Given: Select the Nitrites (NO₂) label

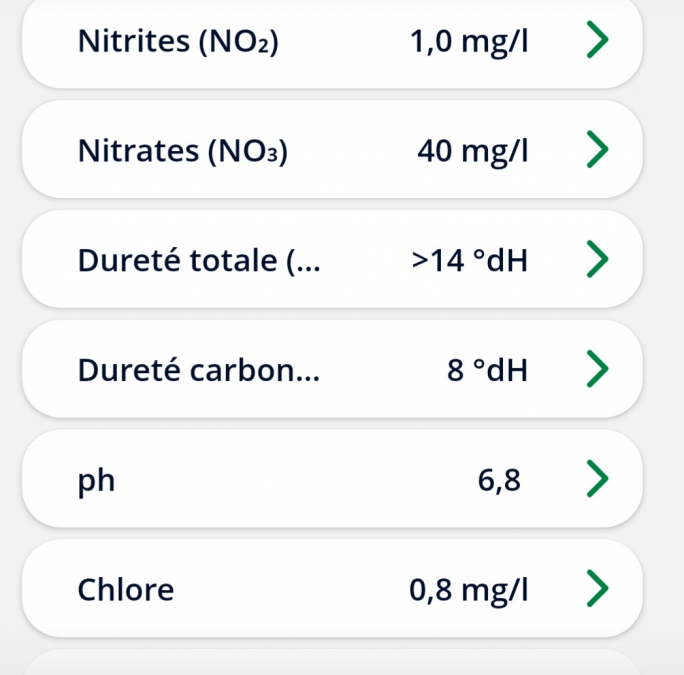Looking at the screenshot, I should click(178, 41).
